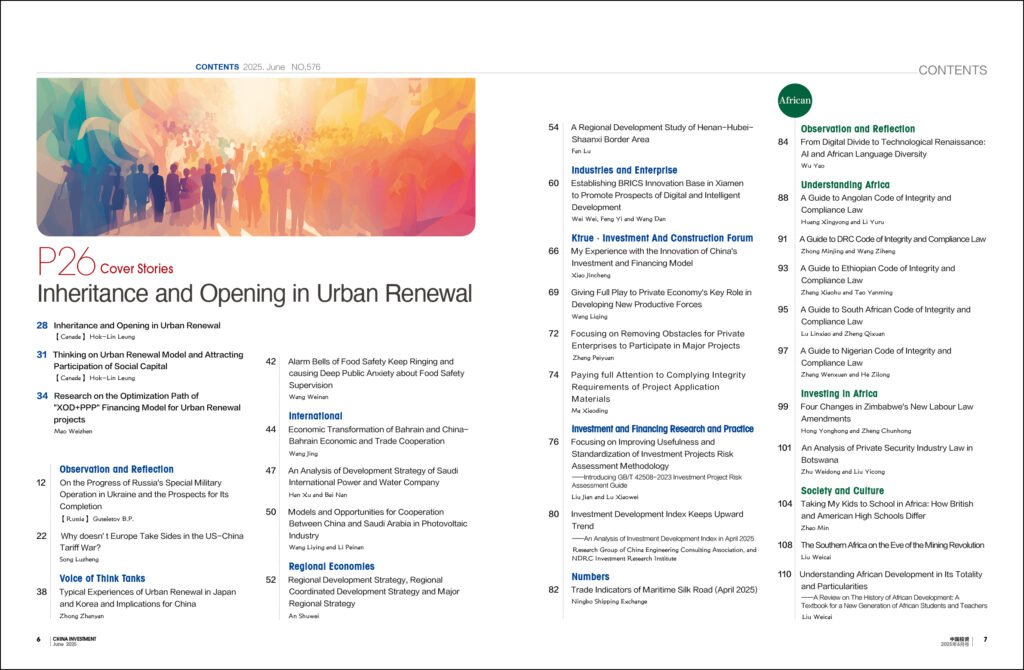
Task: Click the 'Regional Economies' section heading
Action: click(x=332, y=566)
